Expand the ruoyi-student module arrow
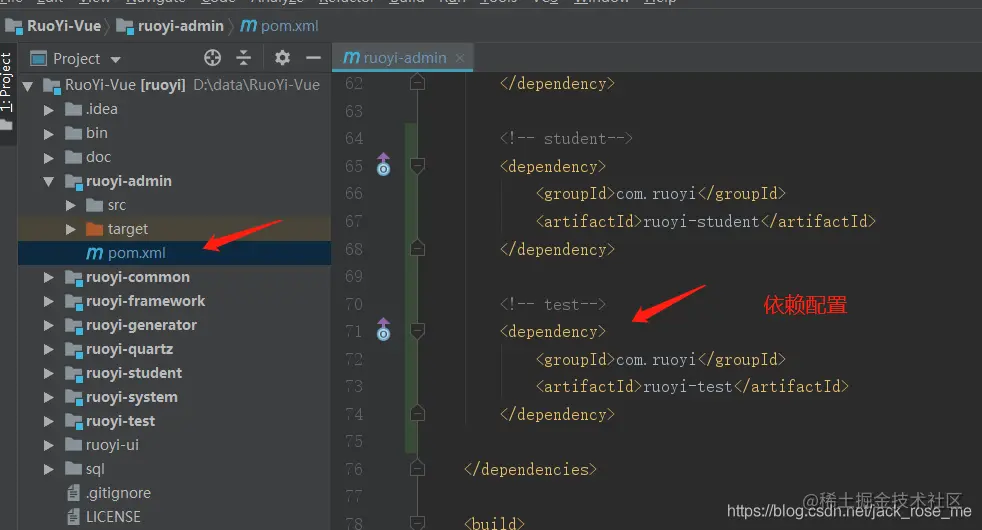Image resolution: width=982 pixels, height=530 pixels. (49, 374)
